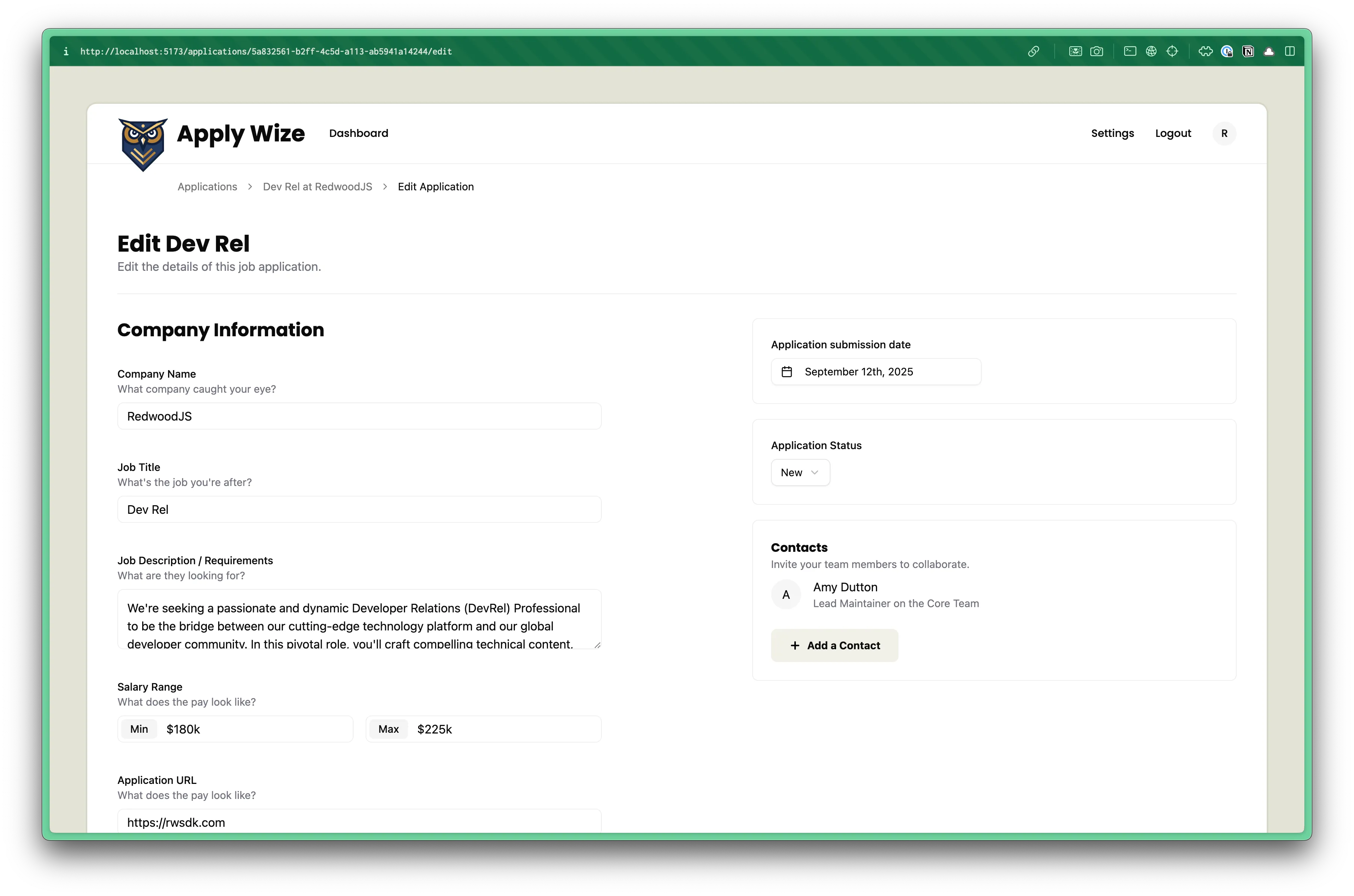The width and height of the screenshot is (1354, 896).
Task: Click the Logout link
Action: click(1172, 133)
